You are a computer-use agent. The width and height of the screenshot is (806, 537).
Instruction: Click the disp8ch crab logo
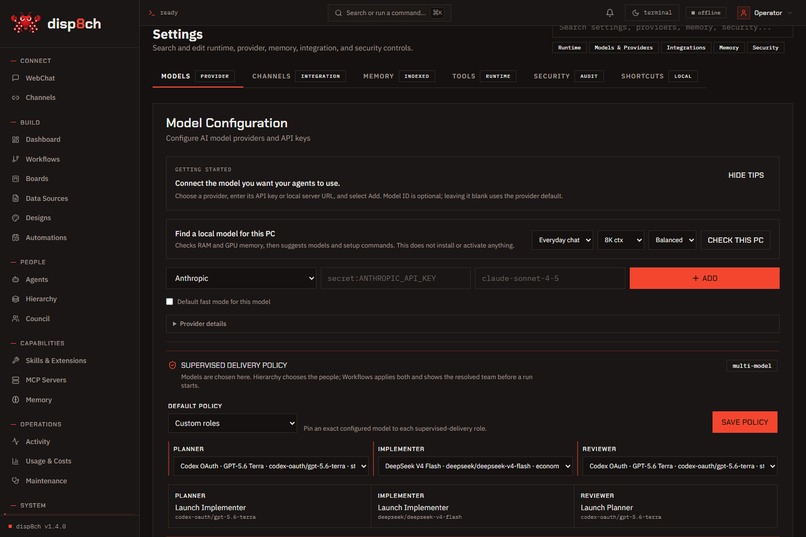(25, 23)
